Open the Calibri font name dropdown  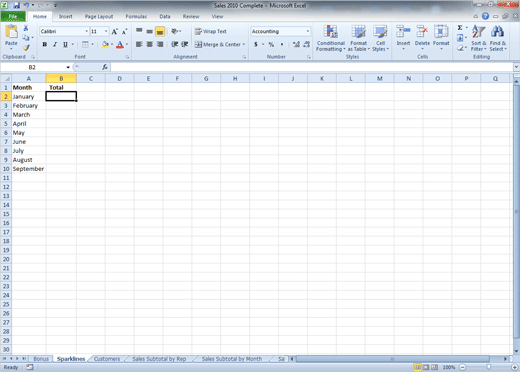87,31
